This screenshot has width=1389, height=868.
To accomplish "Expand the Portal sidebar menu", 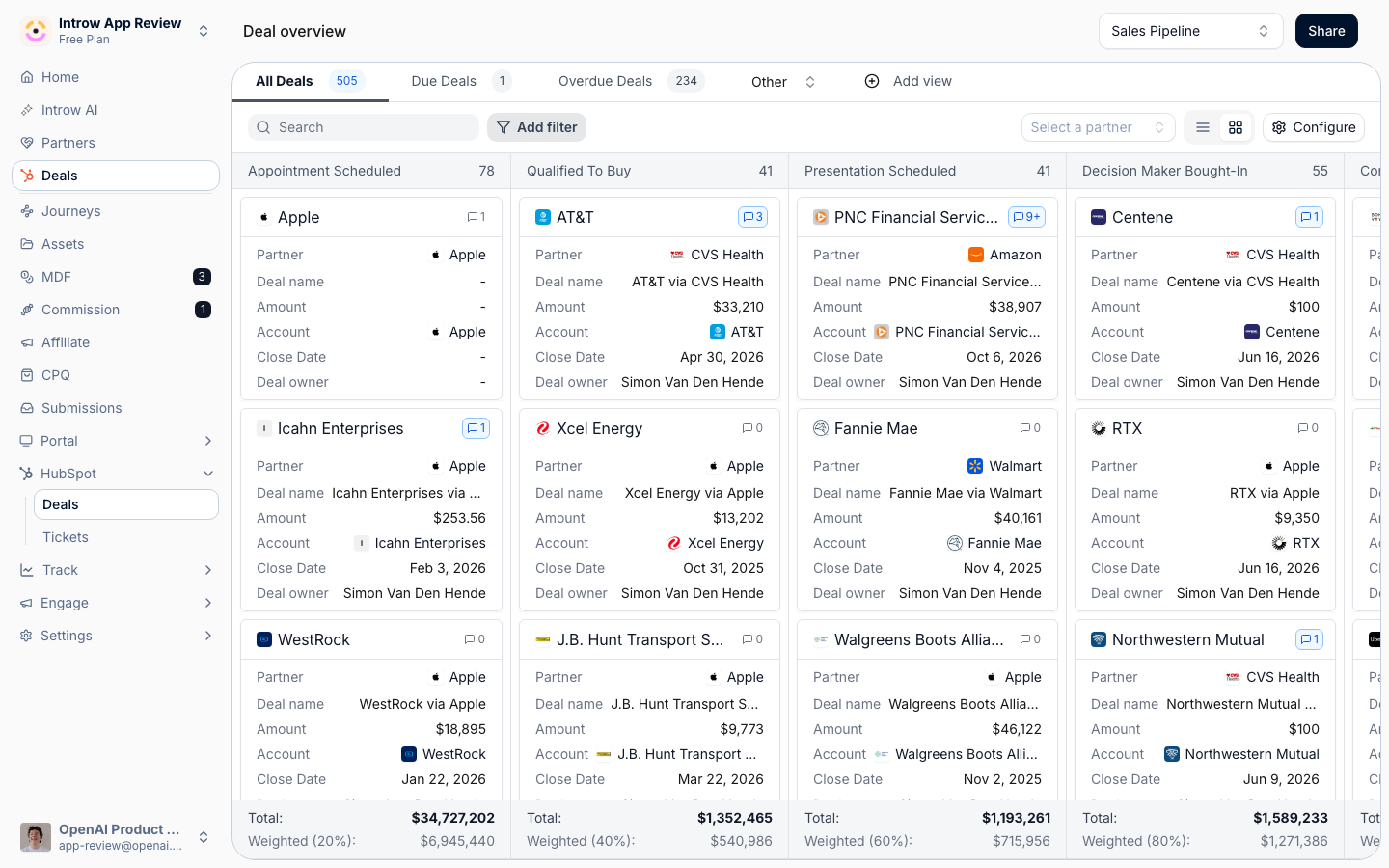I will pos(116,441).
